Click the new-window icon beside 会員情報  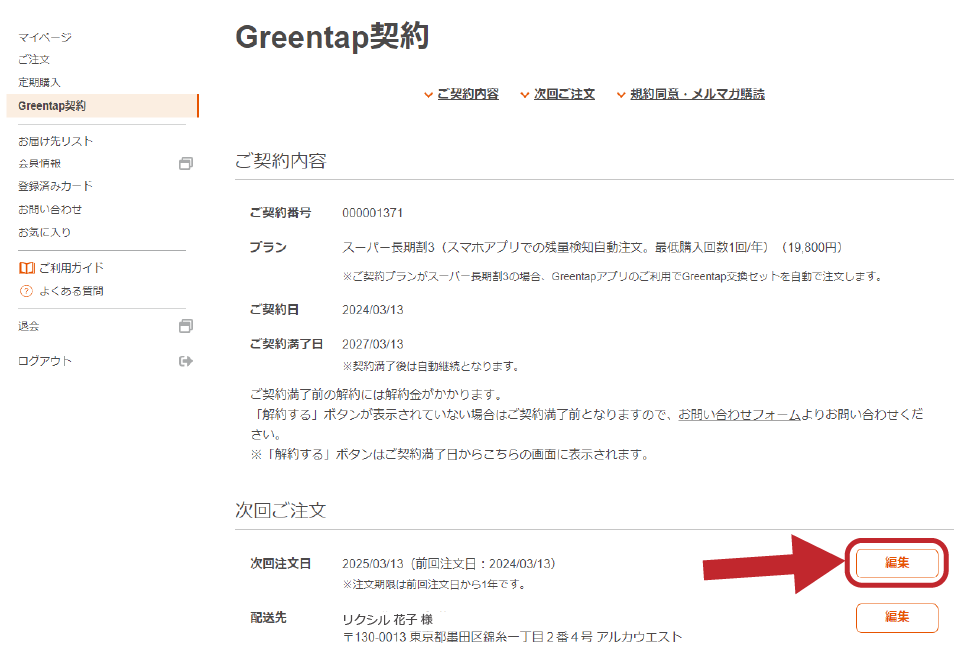click(186, 163)
